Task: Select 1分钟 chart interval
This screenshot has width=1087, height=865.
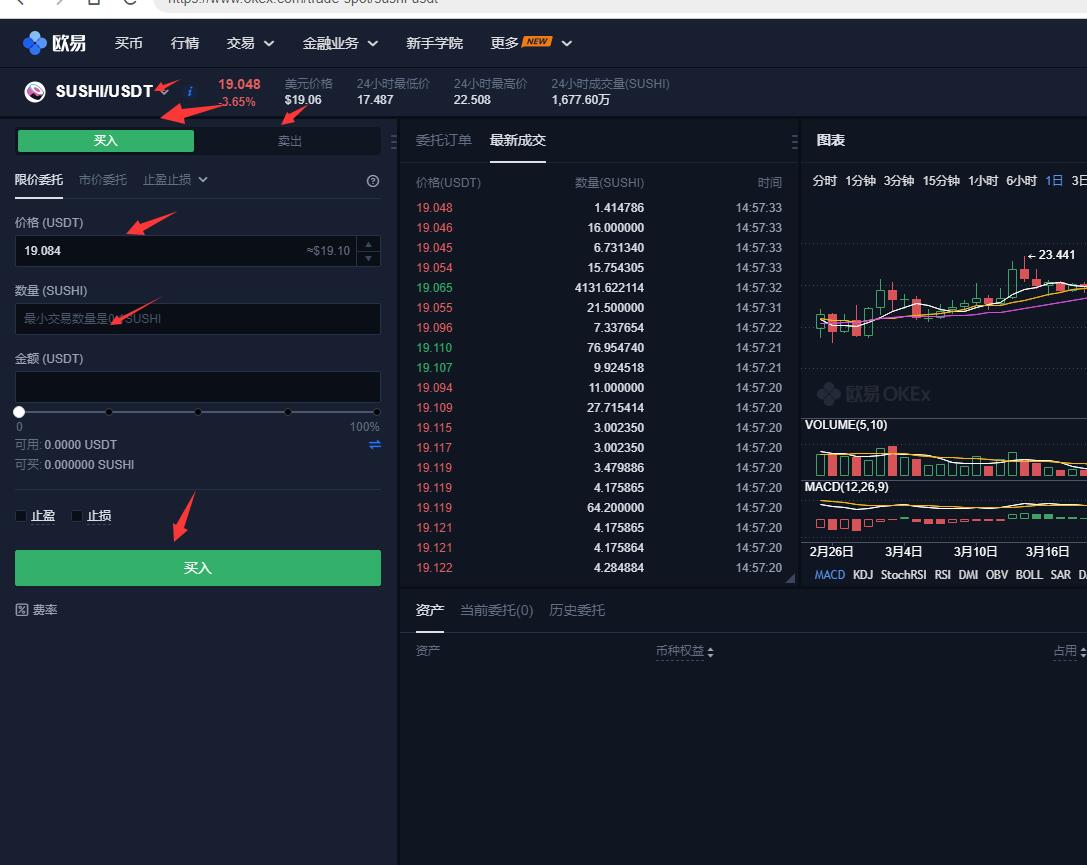Action: click(x=860, y=181)
